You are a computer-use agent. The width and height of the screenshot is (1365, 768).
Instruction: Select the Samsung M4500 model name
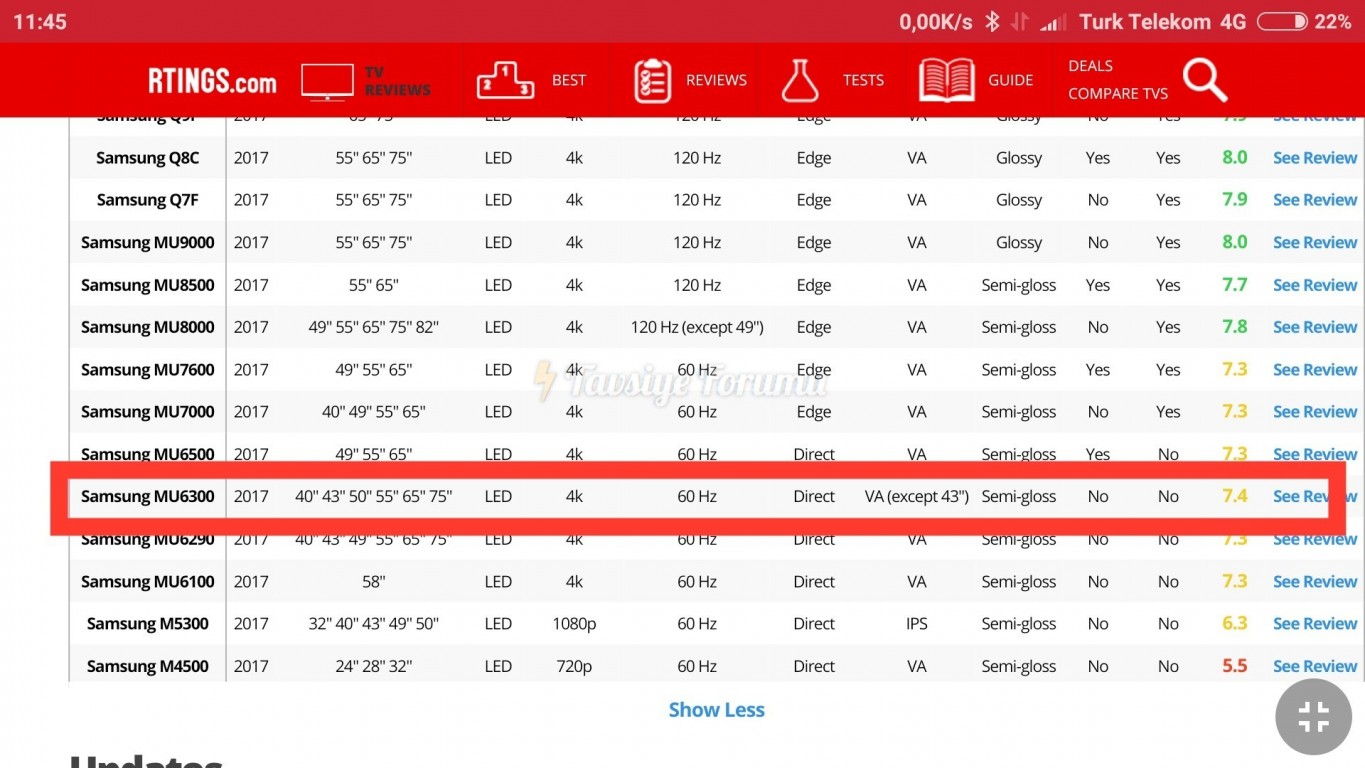tap(148, 667)
